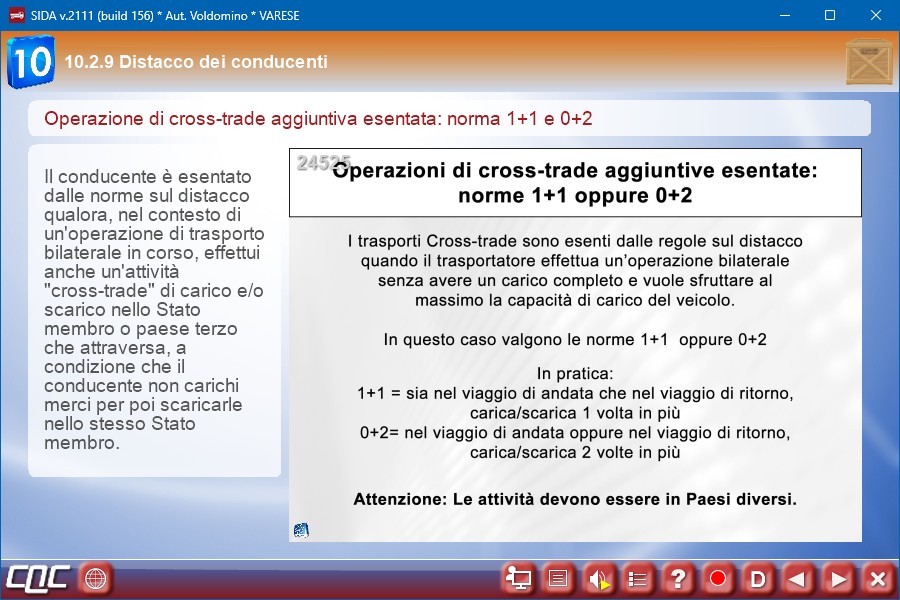Advance to next slide with right arrow
The height and width of the screenshot is (600, 900).
(838, 578)
